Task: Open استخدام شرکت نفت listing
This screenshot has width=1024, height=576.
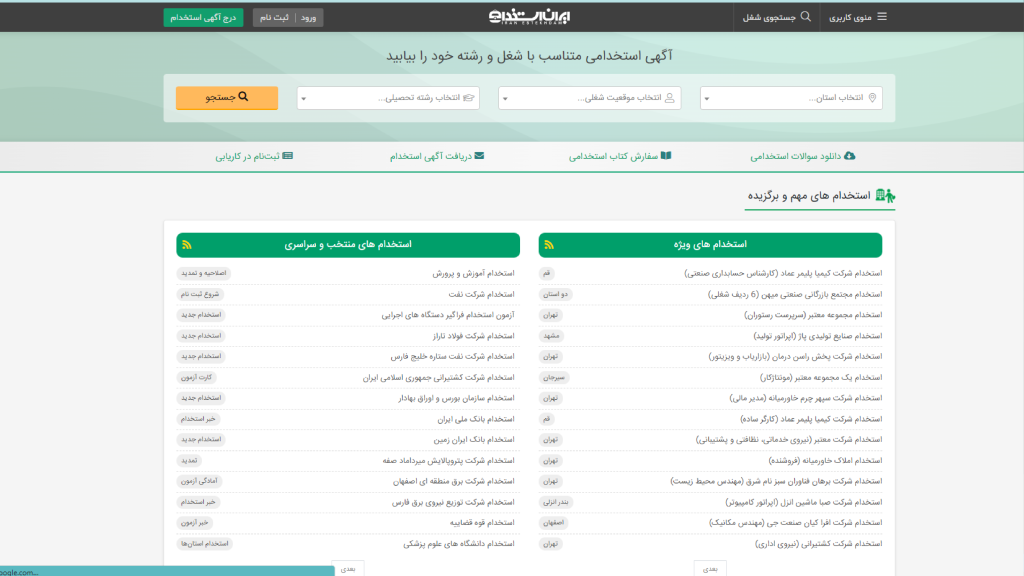Action: tap(481, 294)
